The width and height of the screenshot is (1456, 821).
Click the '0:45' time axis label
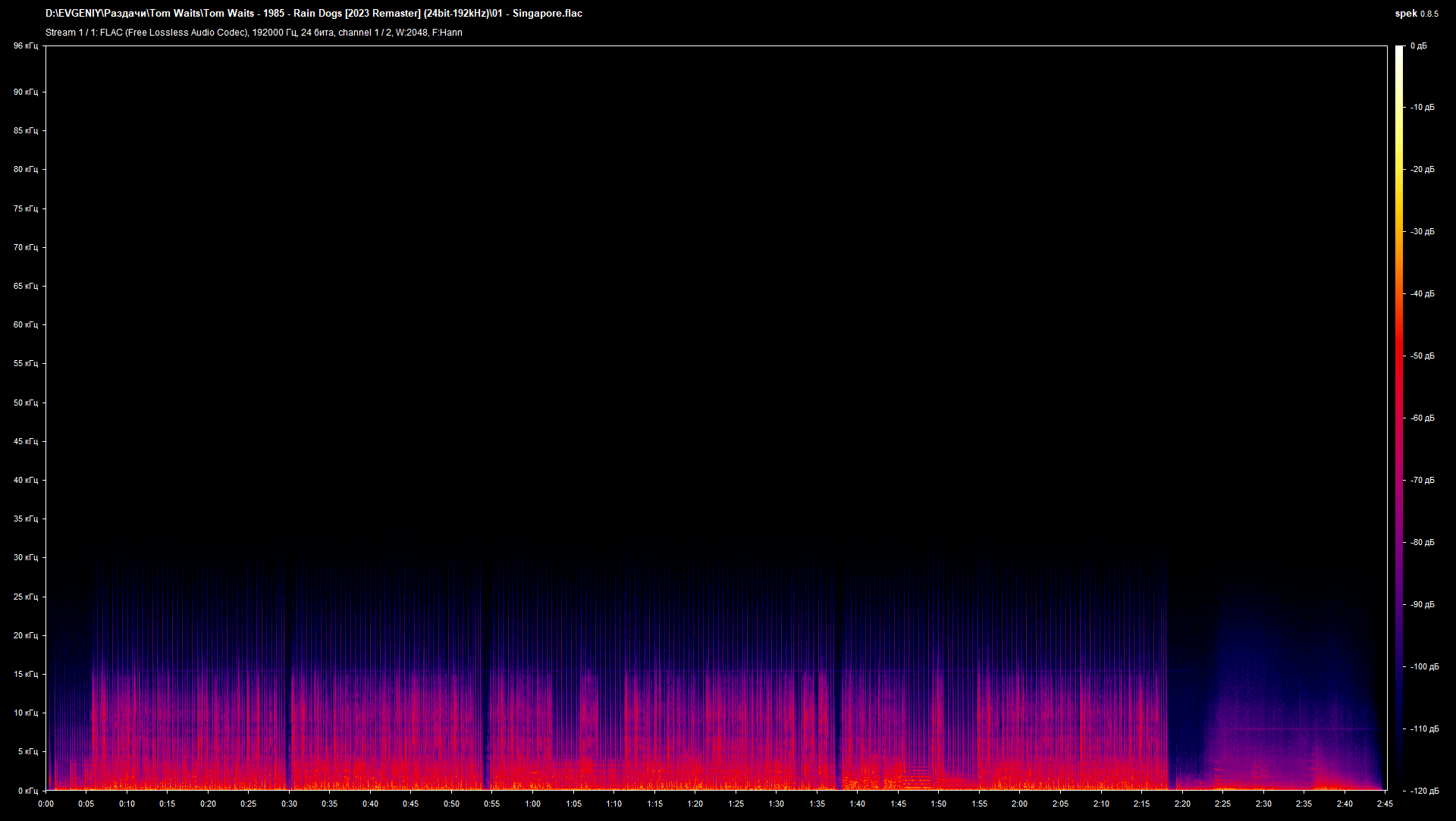[411, 804]
